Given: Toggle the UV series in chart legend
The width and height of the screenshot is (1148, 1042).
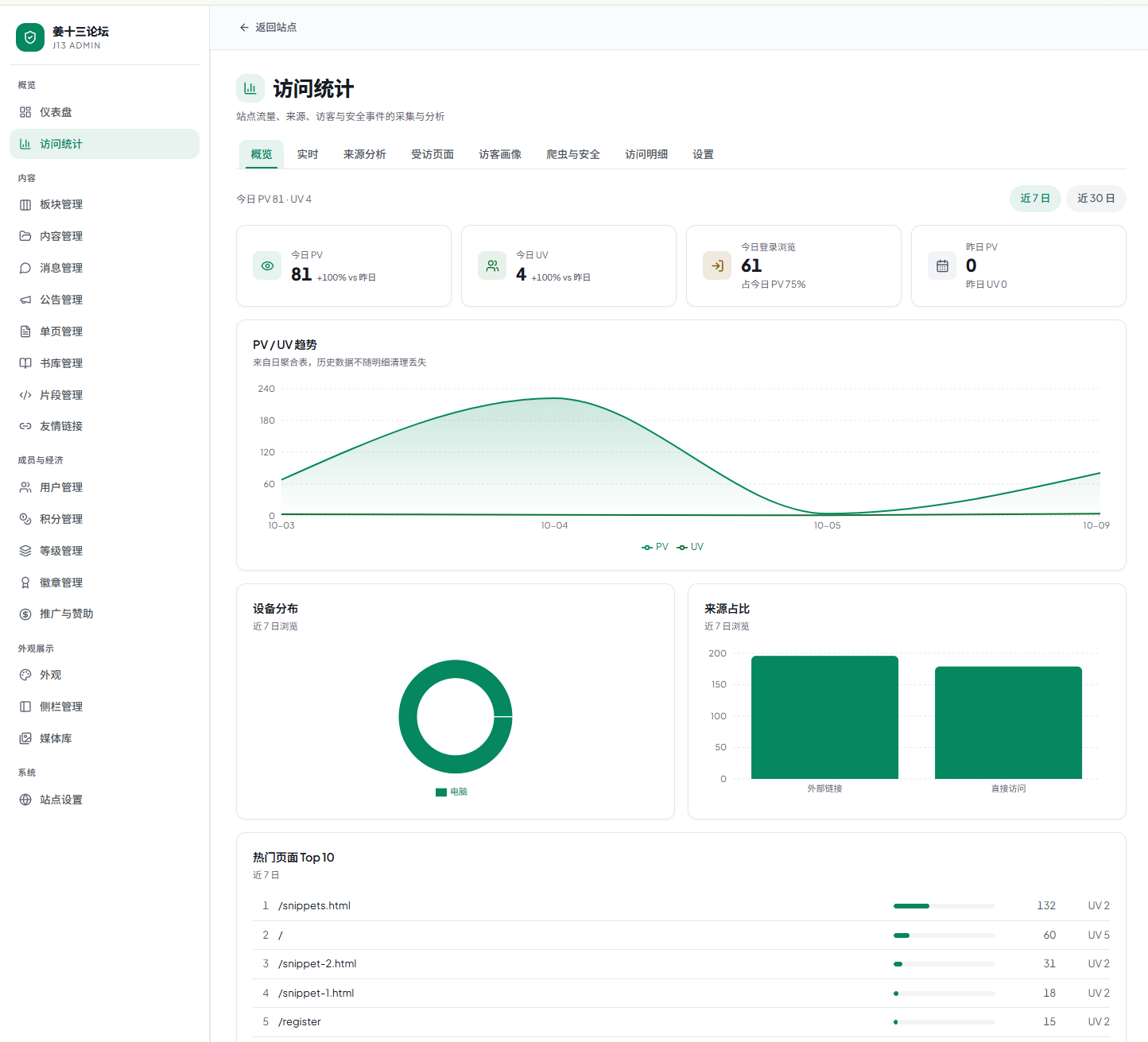Looking at the screenshot, I should point(690,547).
